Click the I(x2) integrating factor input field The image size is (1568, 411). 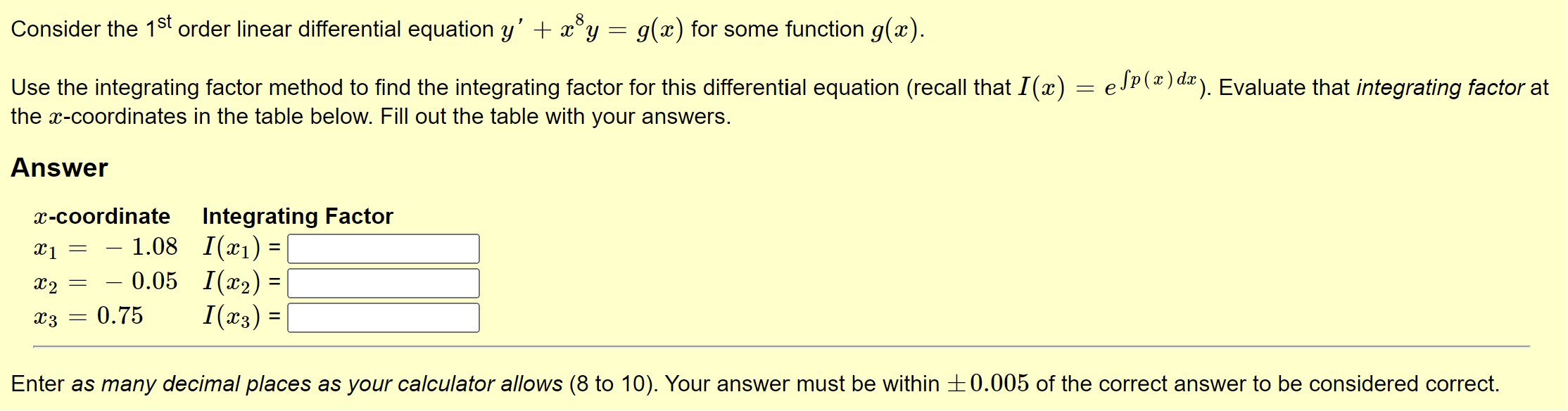[383, 282]
